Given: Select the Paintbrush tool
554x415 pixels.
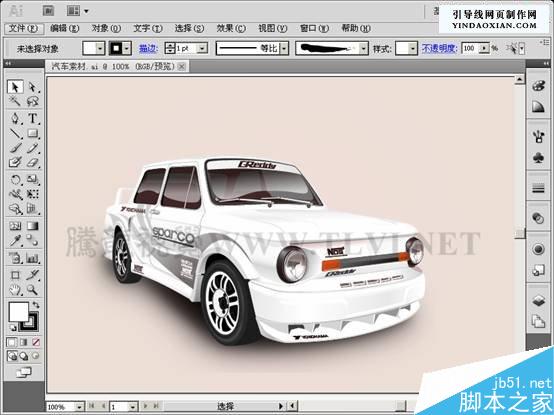Looking at the screenshot, I should pyautogui.click(x=15, y=148).
